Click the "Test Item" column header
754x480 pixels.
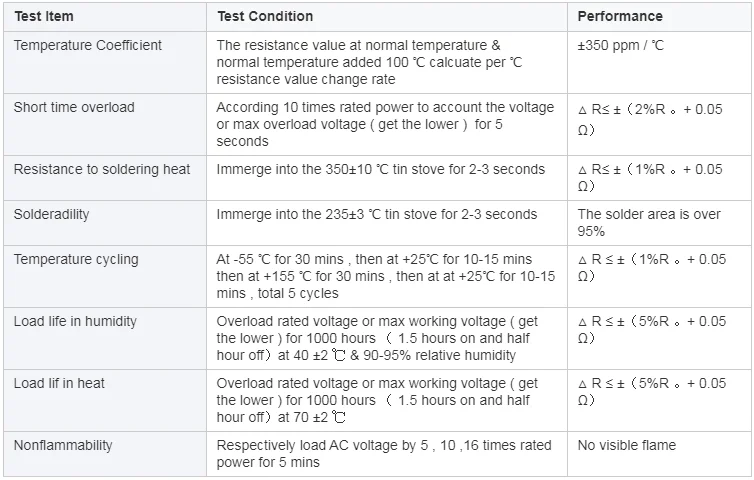[x=43, y=16]
